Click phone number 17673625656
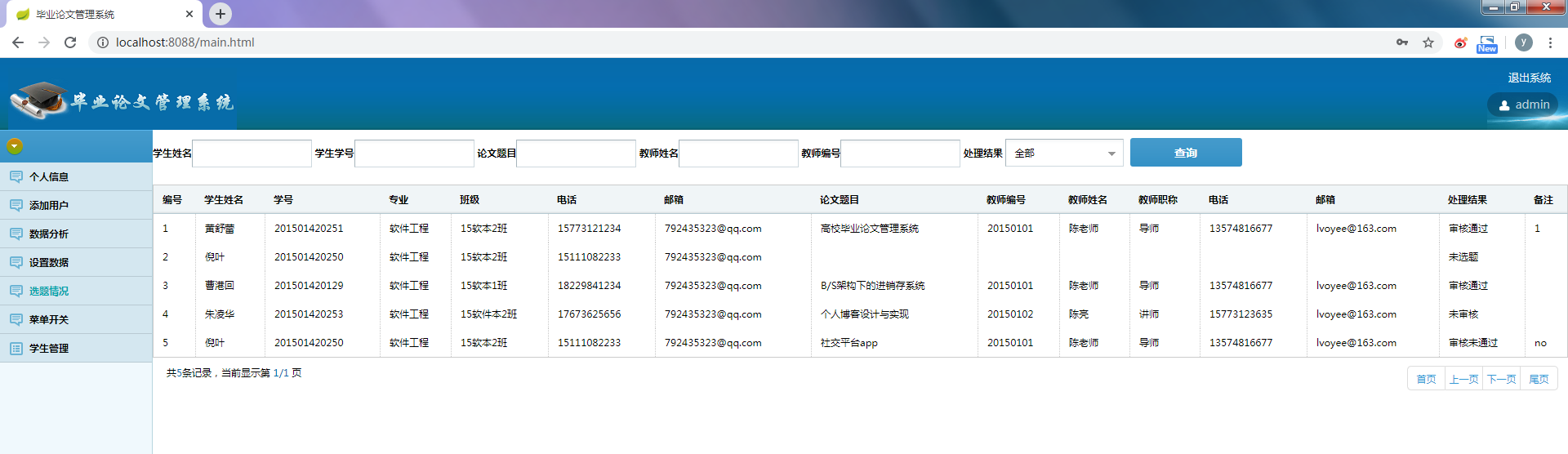1568x454 pixels. point(589,314)
